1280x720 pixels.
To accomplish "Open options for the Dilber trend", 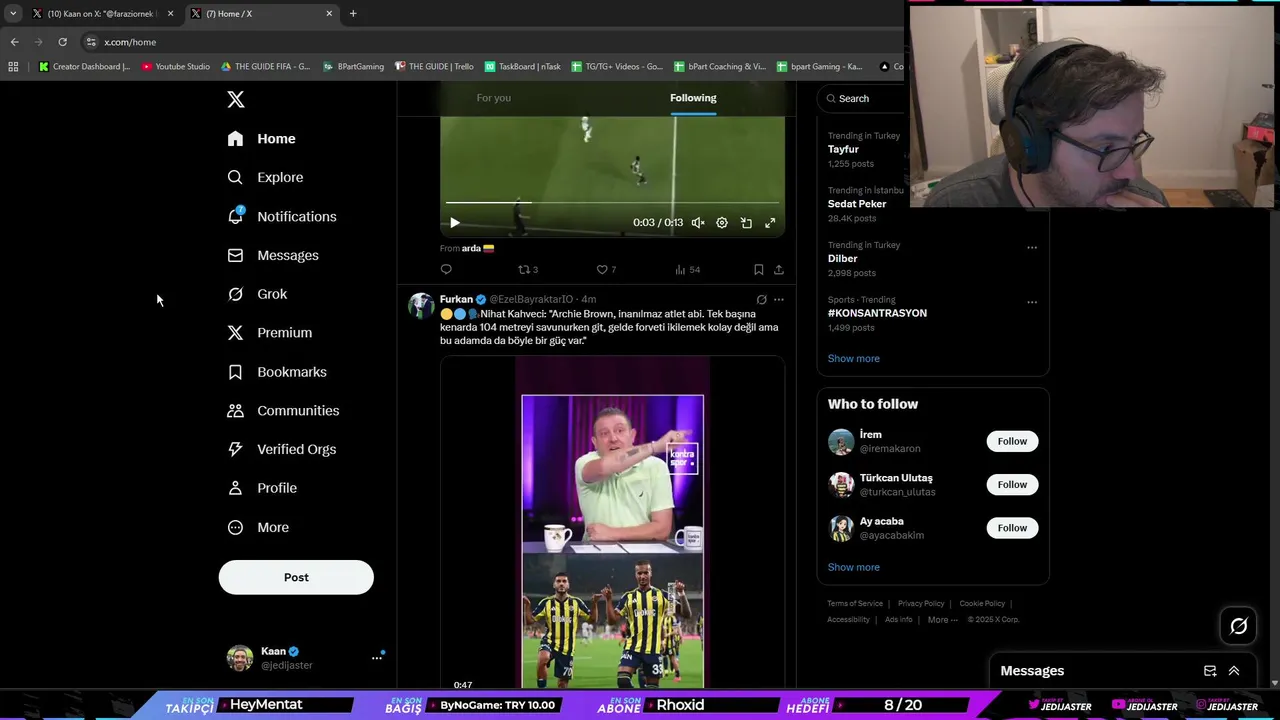I will point(1032,247).
